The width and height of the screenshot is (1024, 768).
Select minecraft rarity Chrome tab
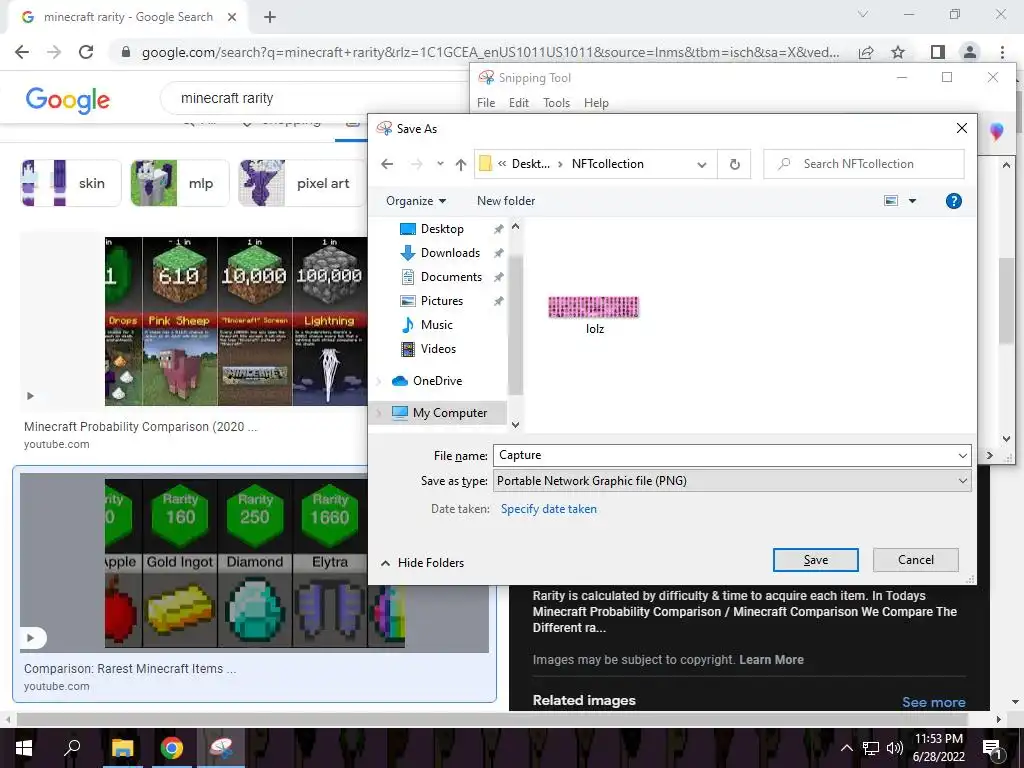tap(128, 18)
